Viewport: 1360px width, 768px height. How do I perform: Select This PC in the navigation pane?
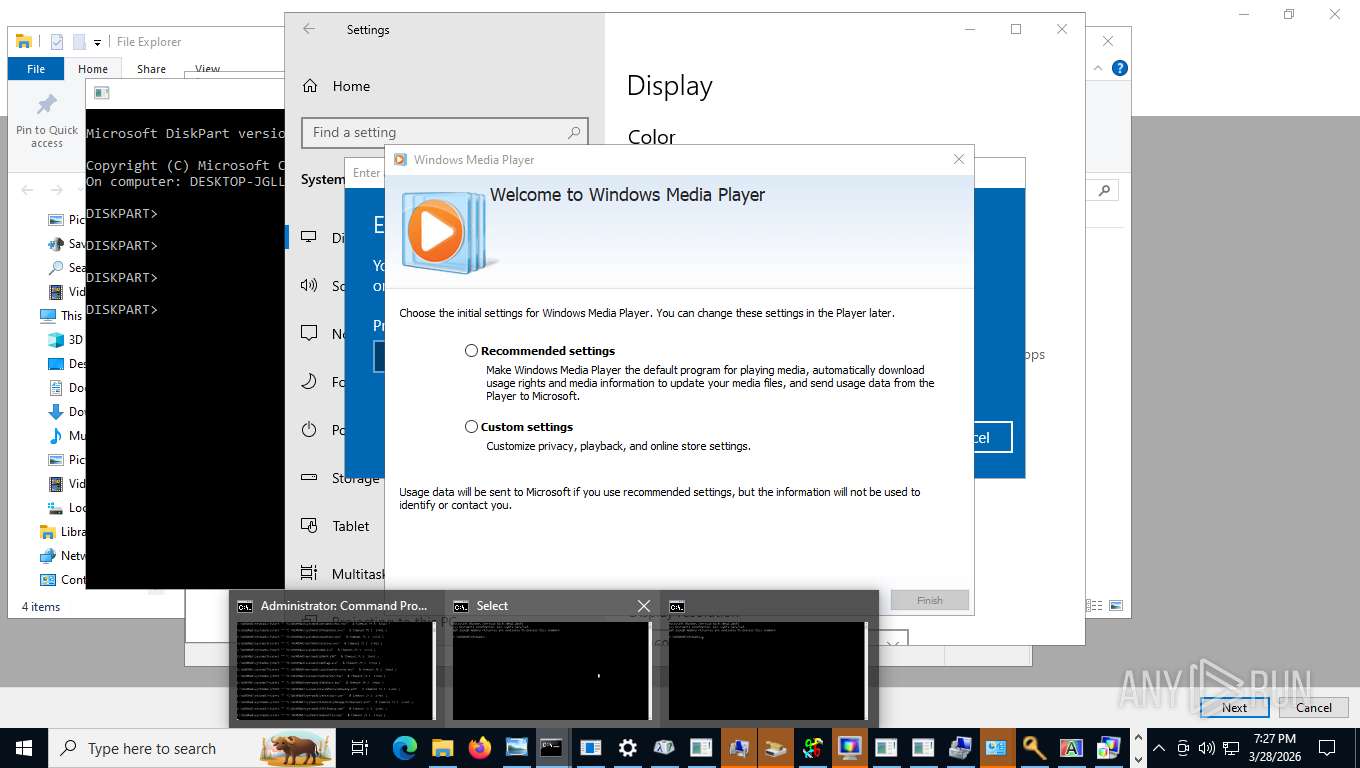(x=62, y=315)
